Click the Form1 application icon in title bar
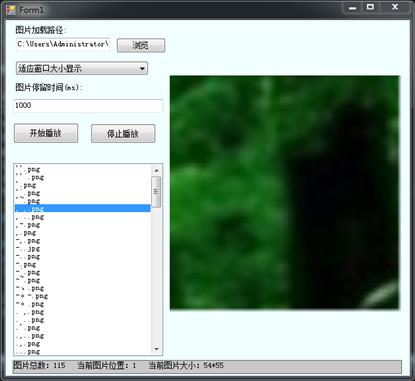This screenshot has width=415, height=381. (x=10, y=10)
